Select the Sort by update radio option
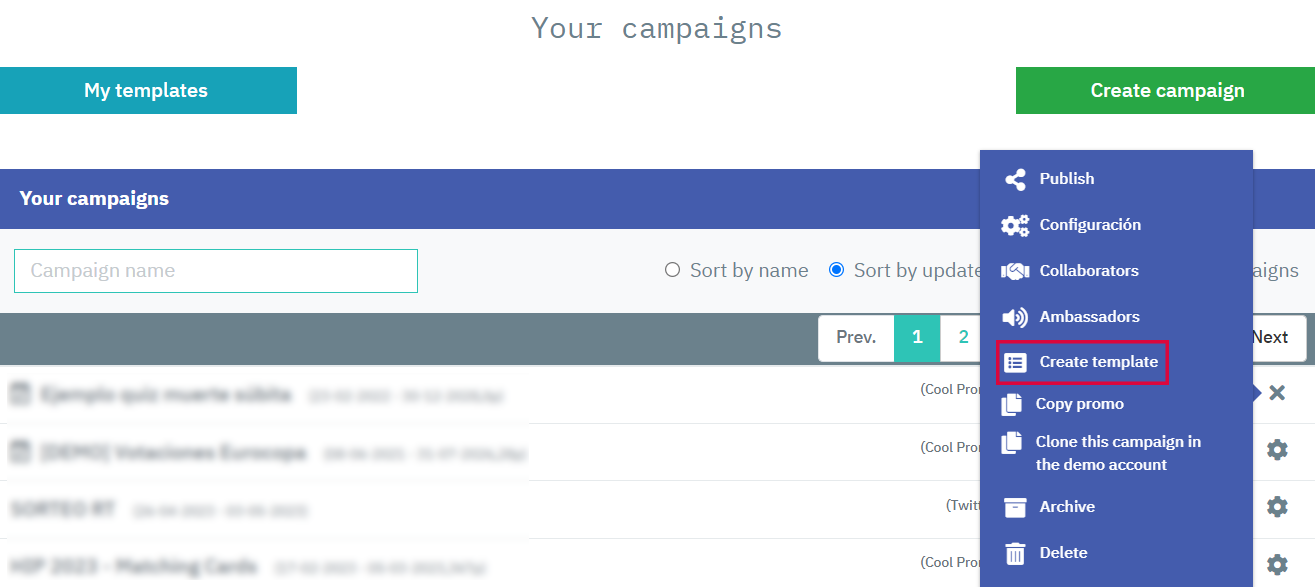The width and height of the screenshot is (1315, 587). pos(837,270)
